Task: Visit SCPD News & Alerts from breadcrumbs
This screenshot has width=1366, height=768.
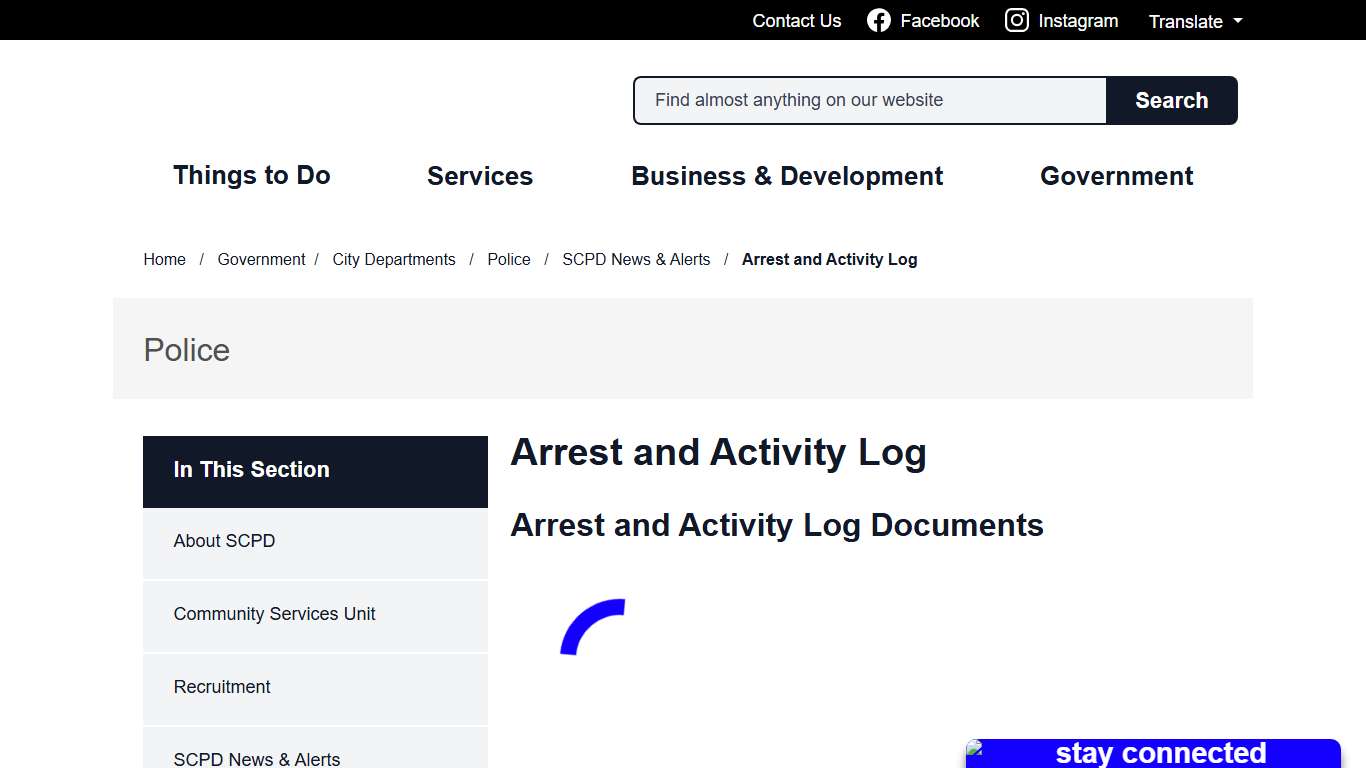Action: [636, 259]
